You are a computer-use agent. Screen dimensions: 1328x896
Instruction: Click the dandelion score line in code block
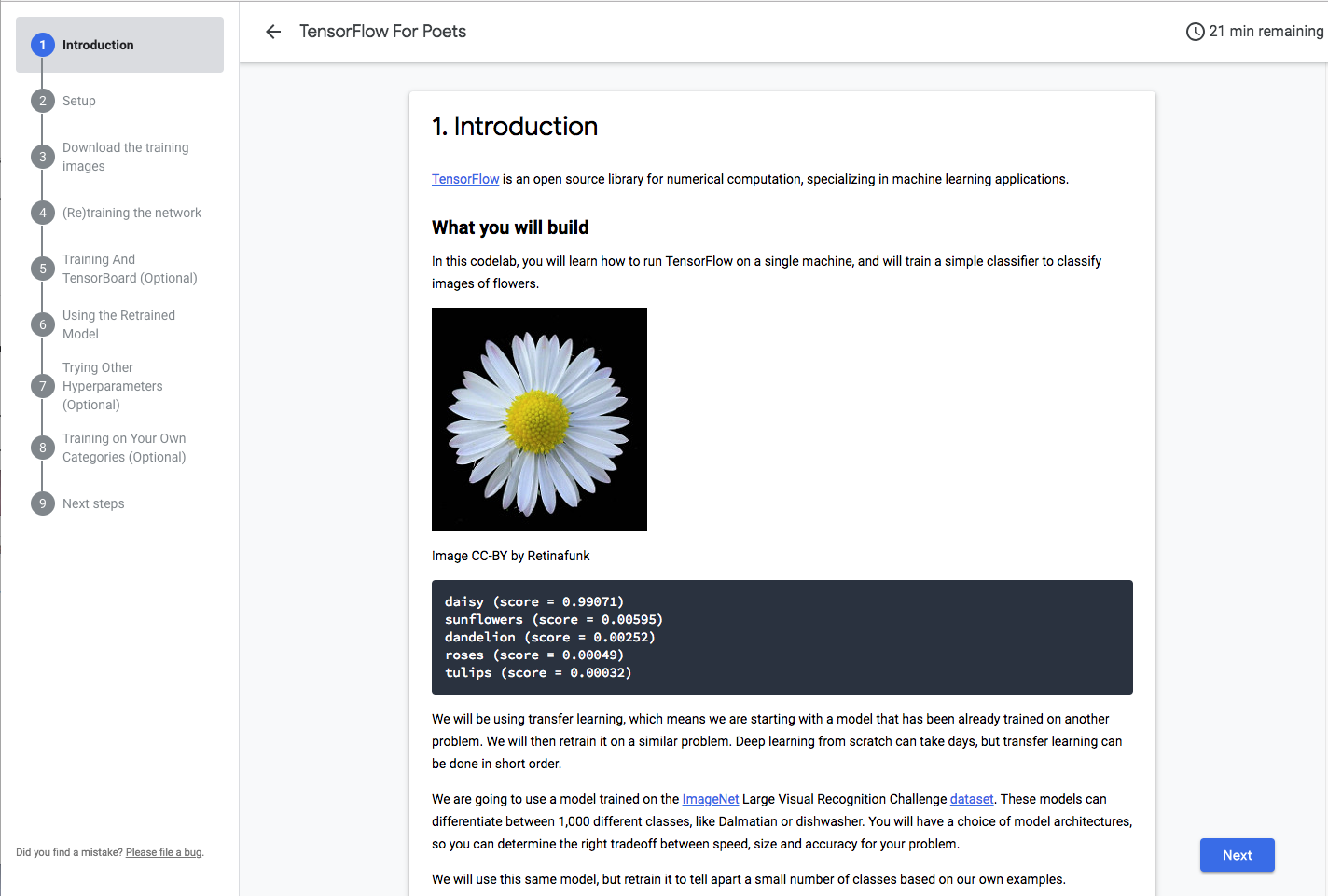coord(550,637)
